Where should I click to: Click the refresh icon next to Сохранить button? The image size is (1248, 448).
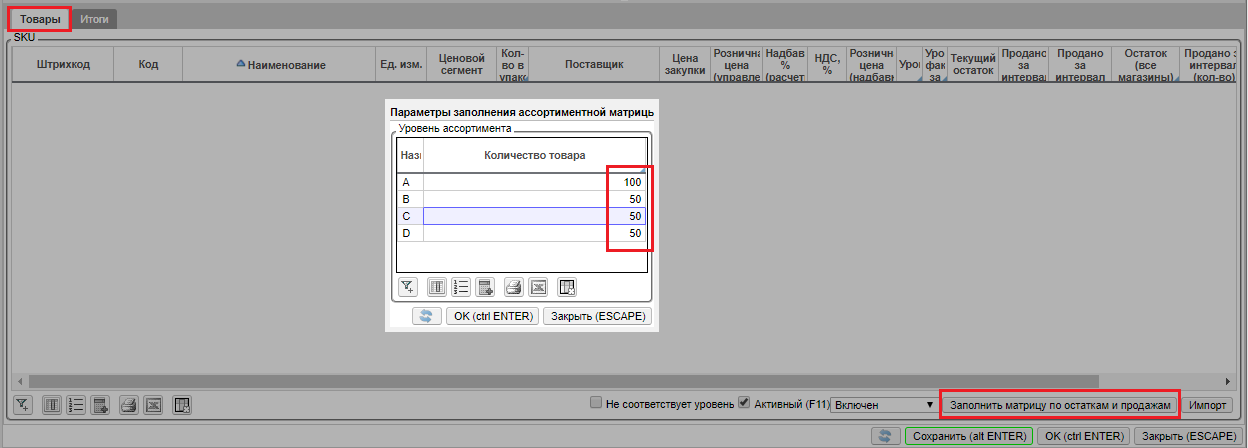tap(885, 436)
